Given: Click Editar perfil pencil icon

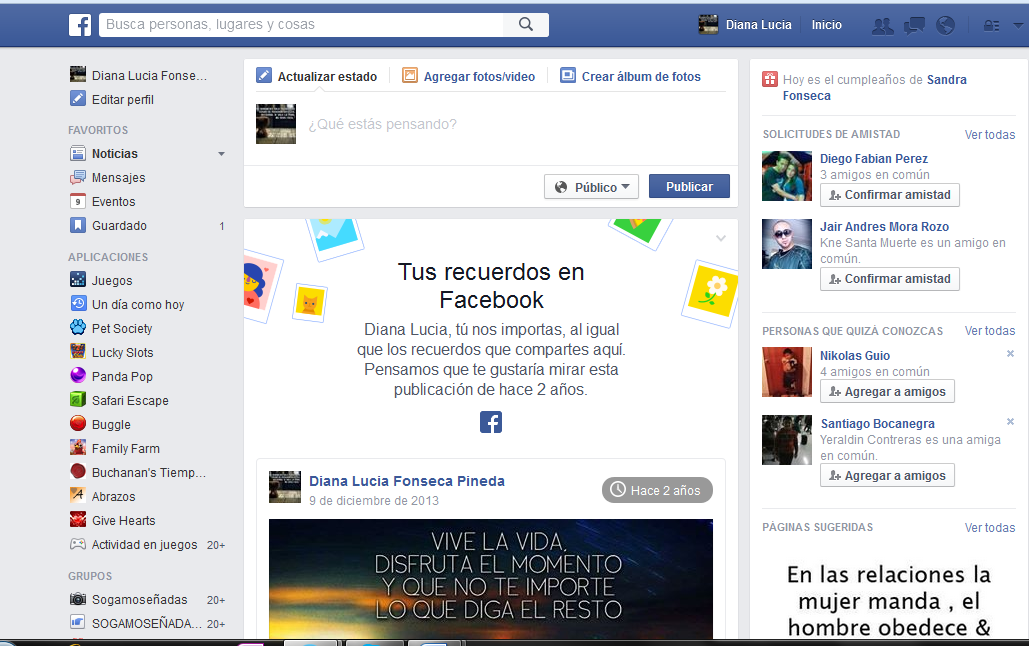Looking at the screenshot, I should pos(77,98).
